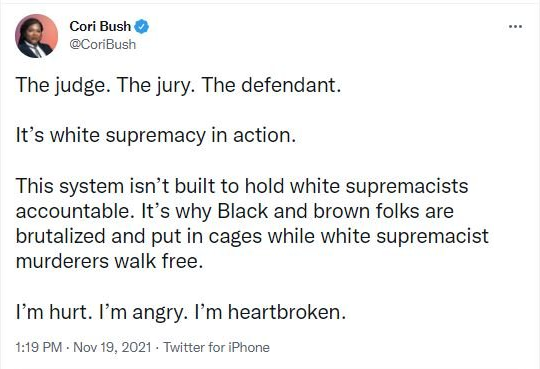Click the Nov 19, 2021 date
Viewport: 540px width, 369px height.
tap(112, 347)
